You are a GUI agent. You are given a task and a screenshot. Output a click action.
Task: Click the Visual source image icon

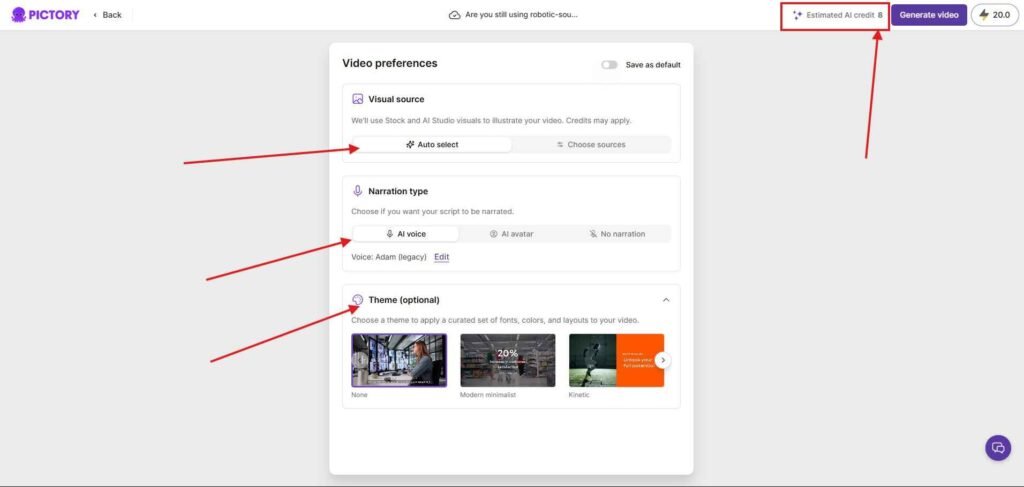tap(357, 99)
